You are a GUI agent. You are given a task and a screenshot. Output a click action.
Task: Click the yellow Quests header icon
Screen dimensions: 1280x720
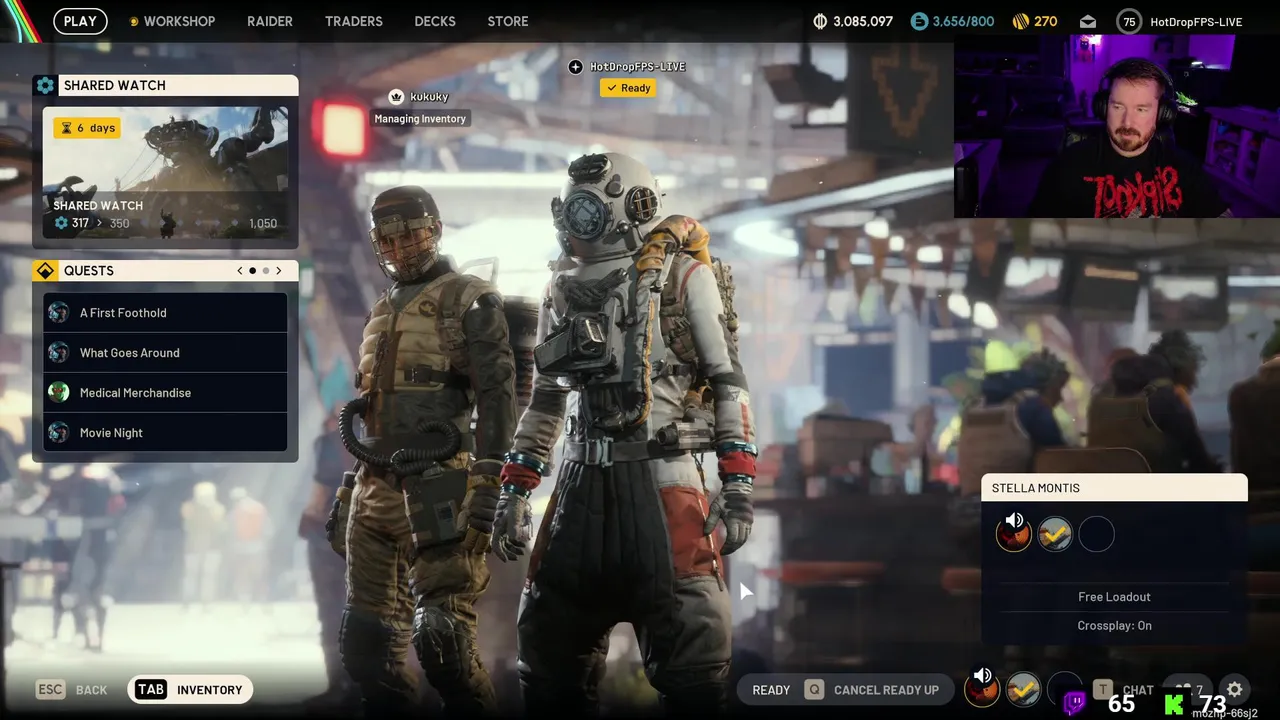45,271
